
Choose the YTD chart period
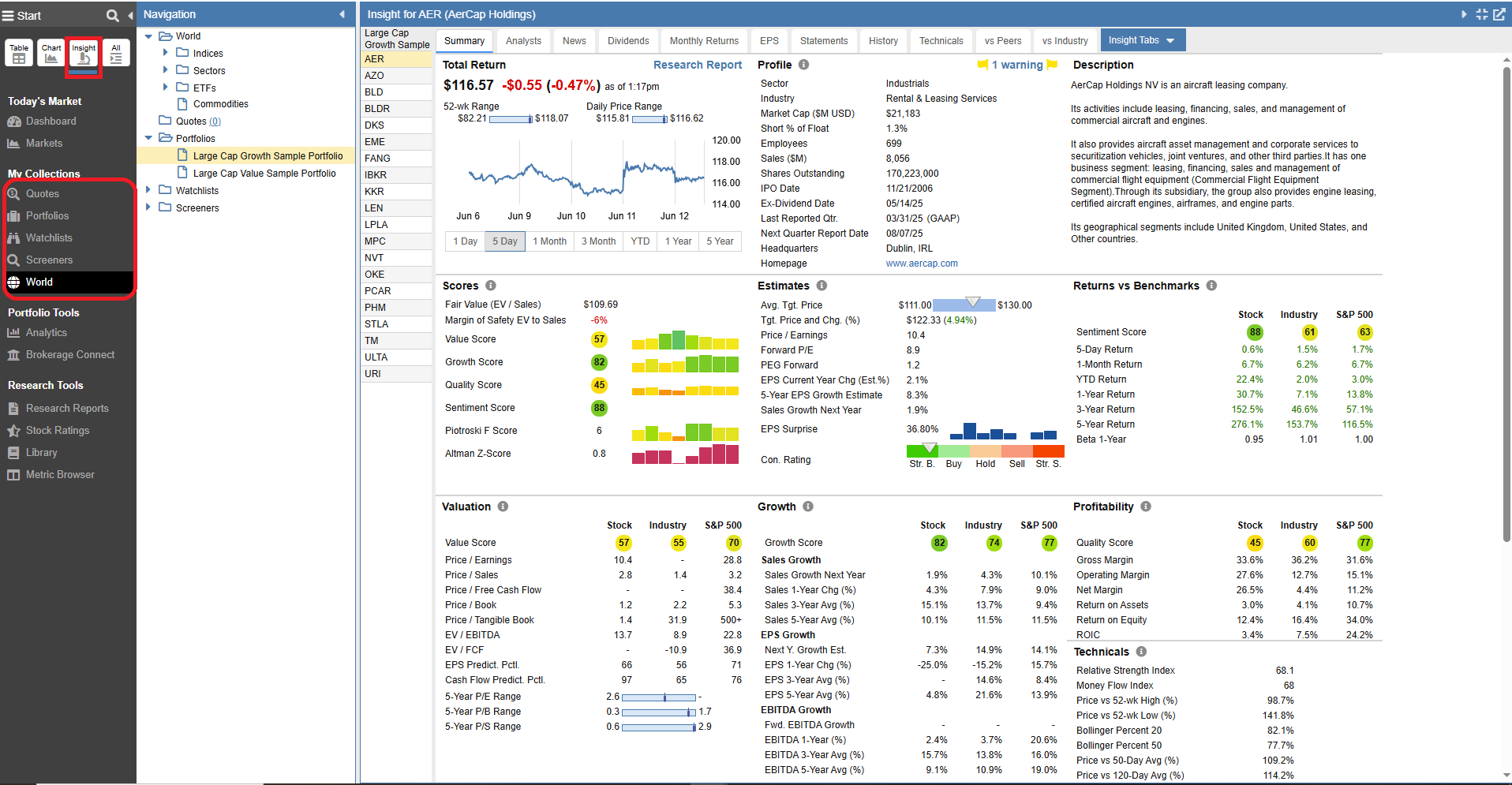[x=640, y=241]
